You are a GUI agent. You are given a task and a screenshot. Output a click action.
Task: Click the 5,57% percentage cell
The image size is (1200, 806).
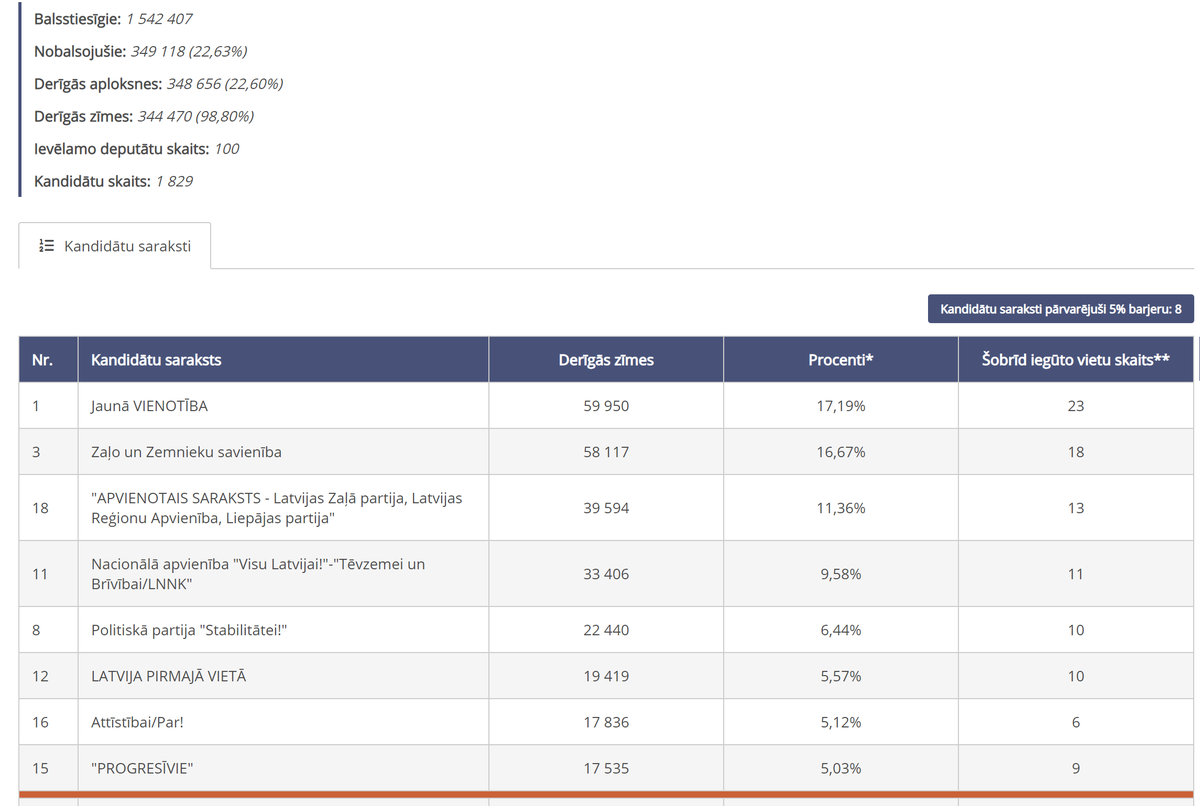[841, 676]
